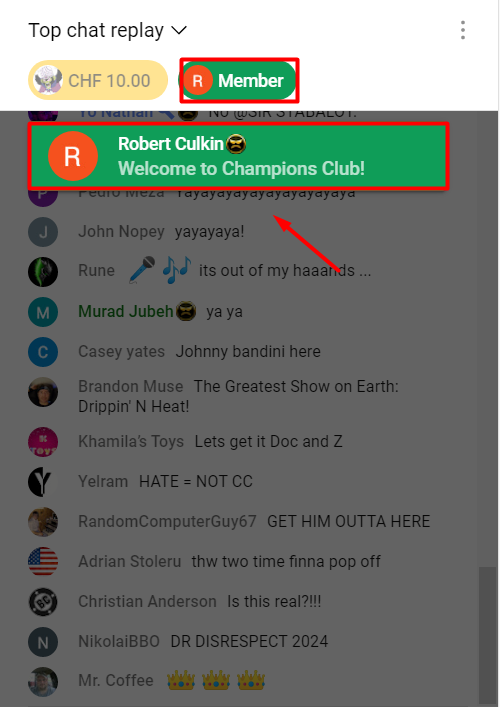The height and width of the screenshot is (707, 500).
Task: Click Yelram's black Y logo avatar
Action: [x=43, y=482]
